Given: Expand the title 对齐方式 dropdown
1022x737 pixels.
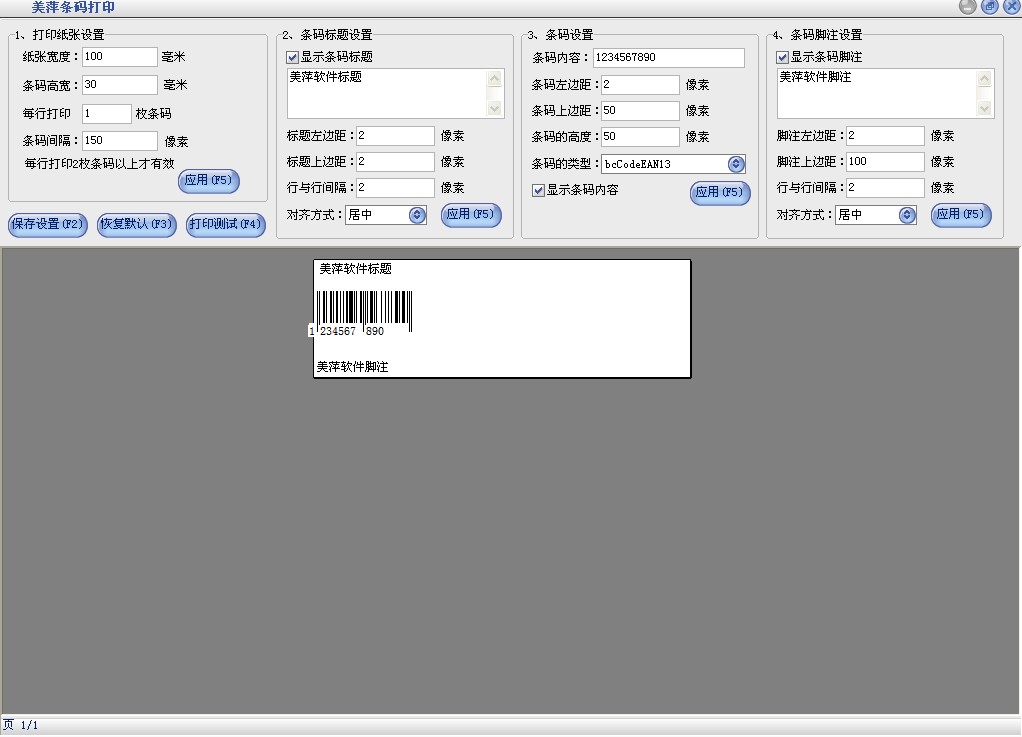Looking at the screenshot, I should [417, 214].
